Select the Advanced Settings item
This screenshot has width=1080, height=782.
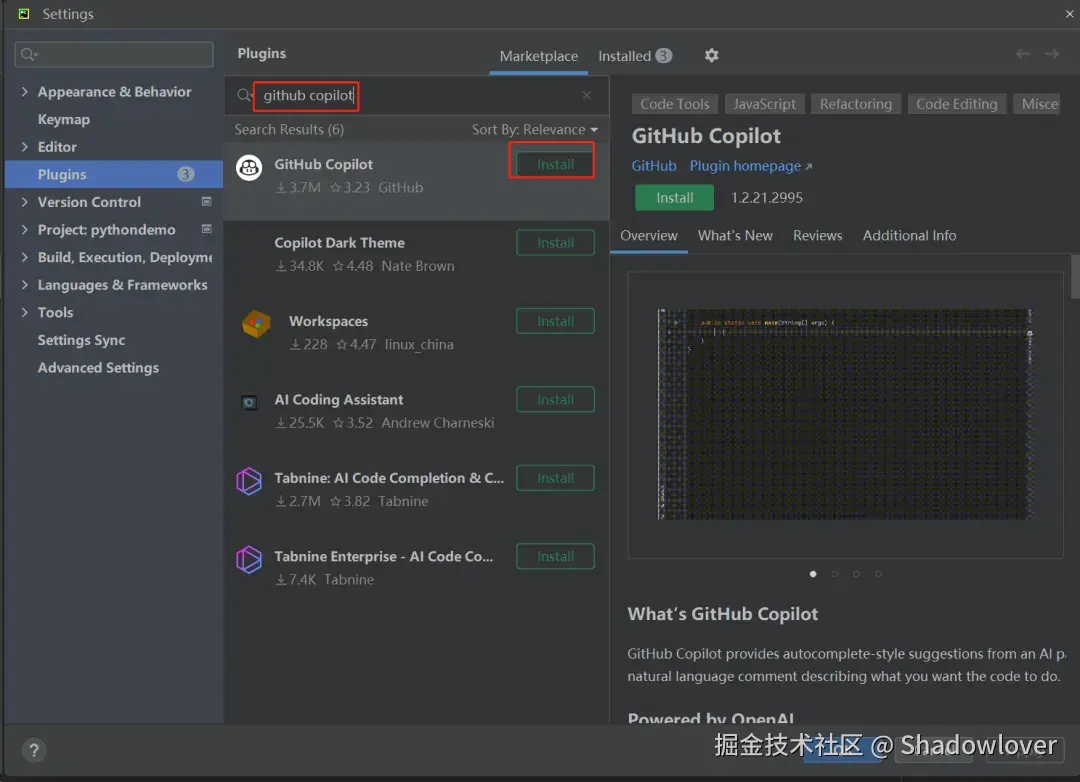tap(98, 367)
